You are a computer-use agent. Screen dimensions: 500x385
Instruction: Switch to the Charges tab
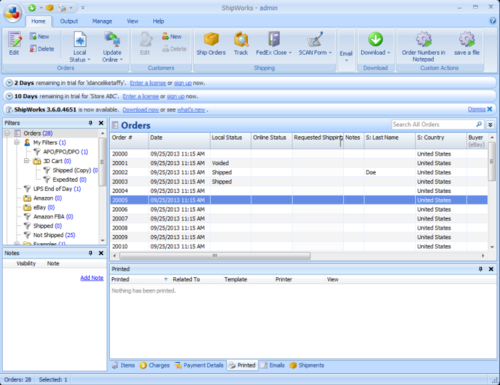pyautogui.click(x=155, y=365)
